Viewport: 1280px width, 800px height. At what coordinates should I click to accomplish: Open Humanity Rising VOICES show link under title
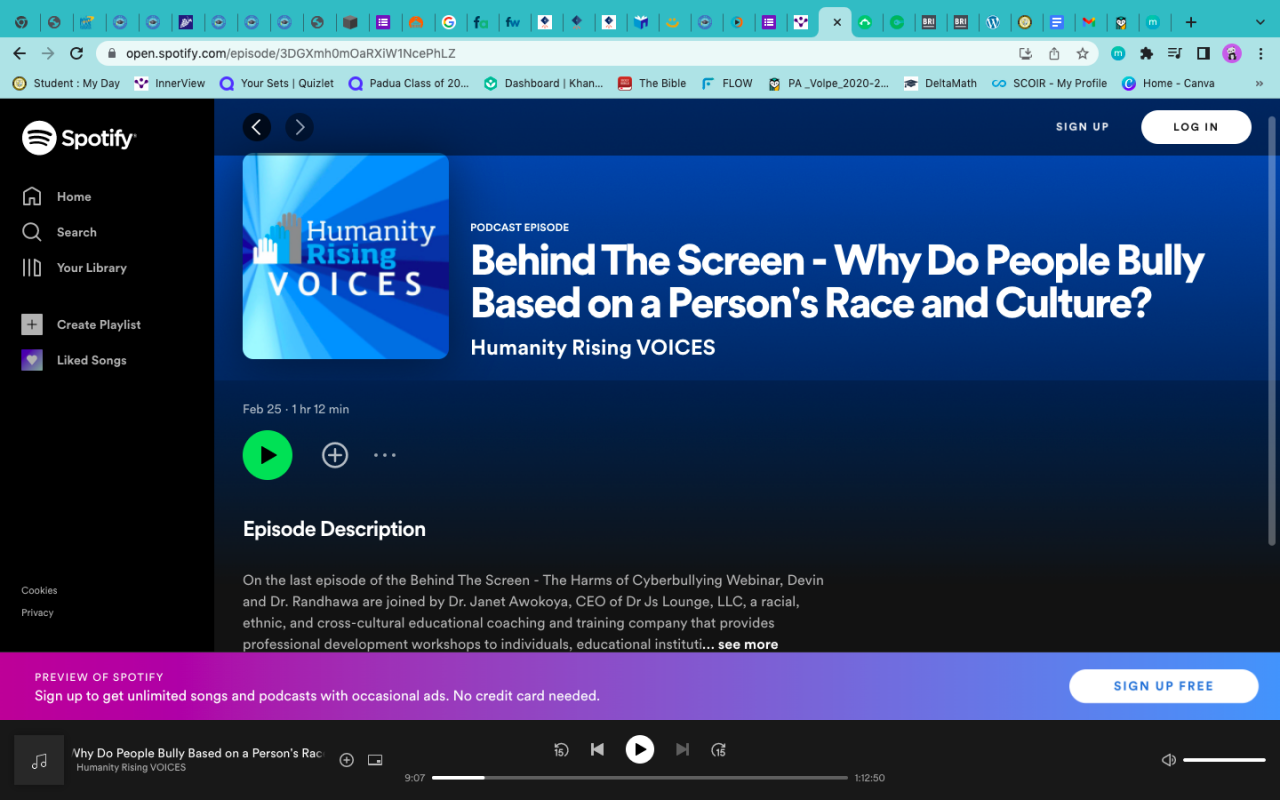[x=593, y=348]
